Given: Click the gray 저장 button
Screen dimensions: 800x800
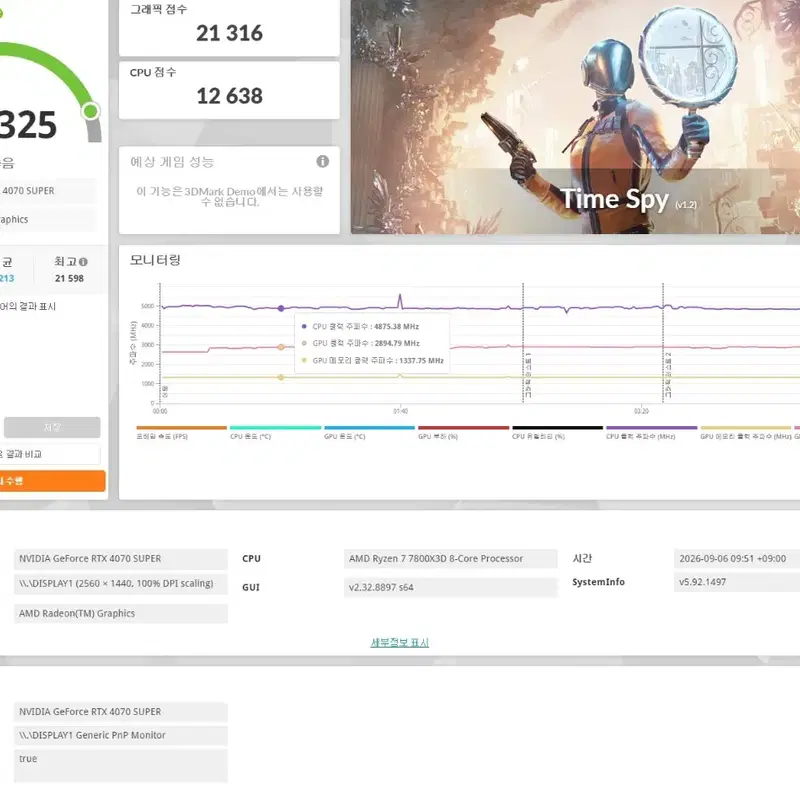Looking at the screenshot, I should point(52,427).
